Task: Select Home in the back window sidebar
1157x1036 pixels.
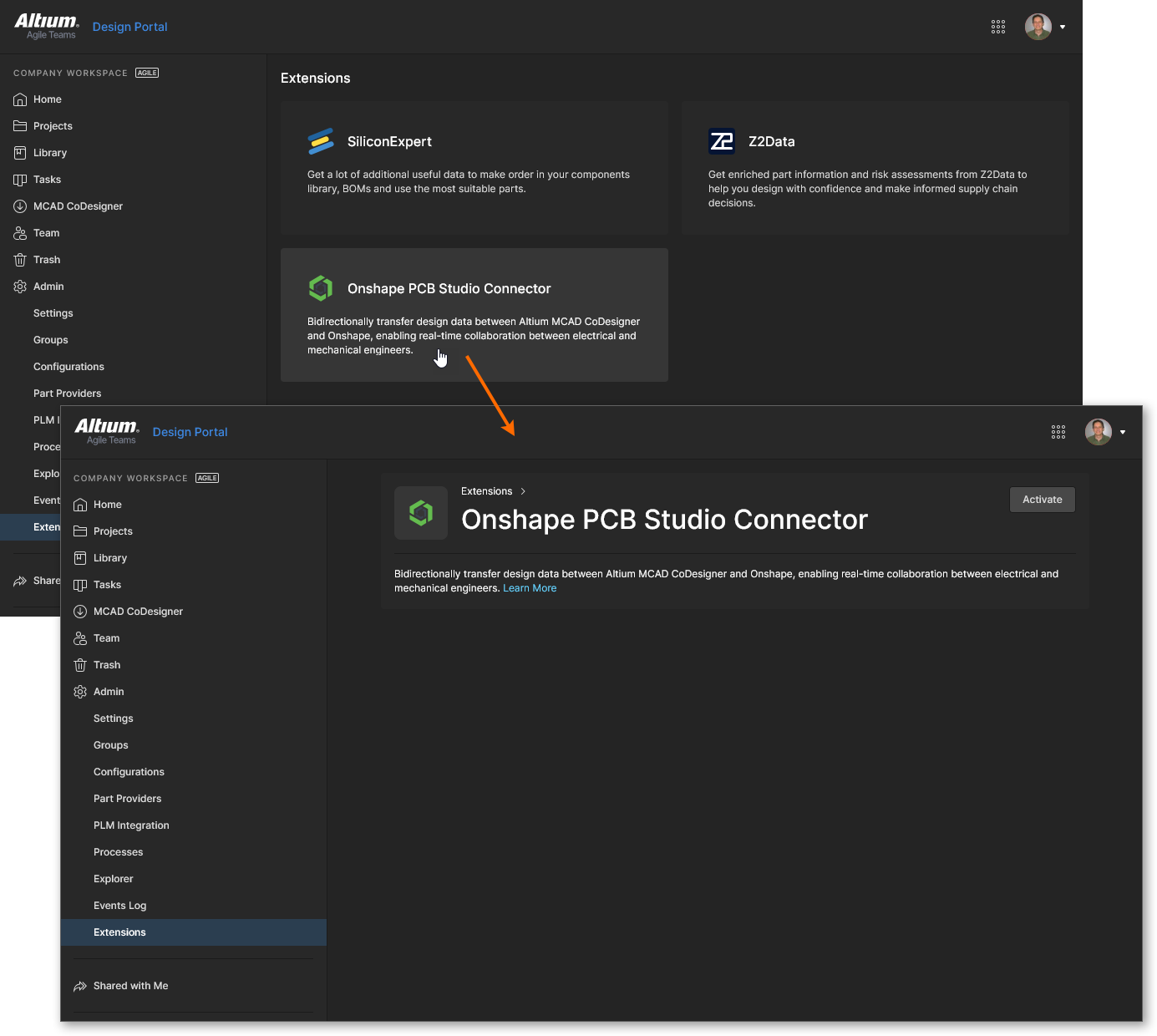Action: (133, 99)
